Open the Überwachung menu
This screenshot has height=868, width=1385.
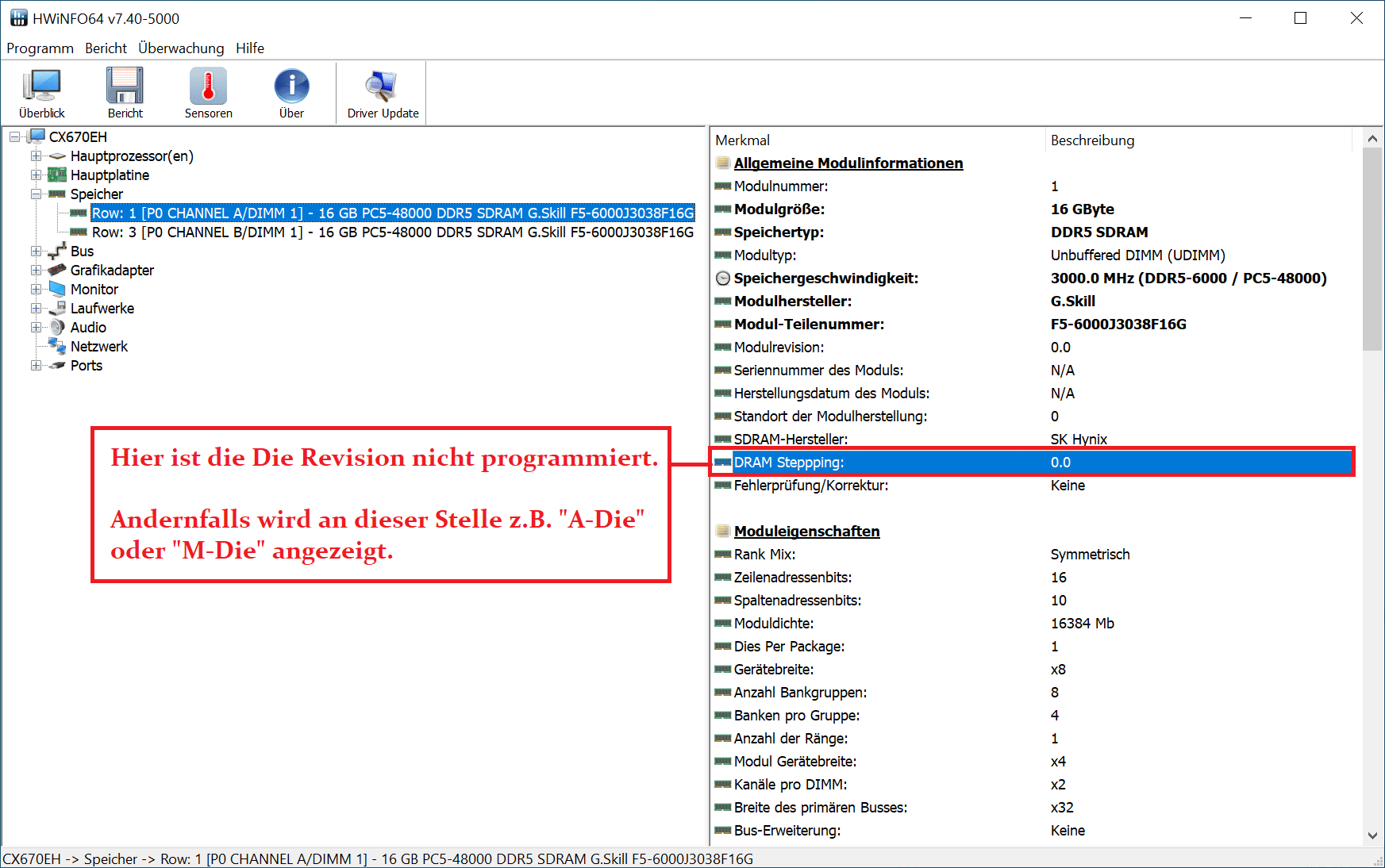click(181, 48)
